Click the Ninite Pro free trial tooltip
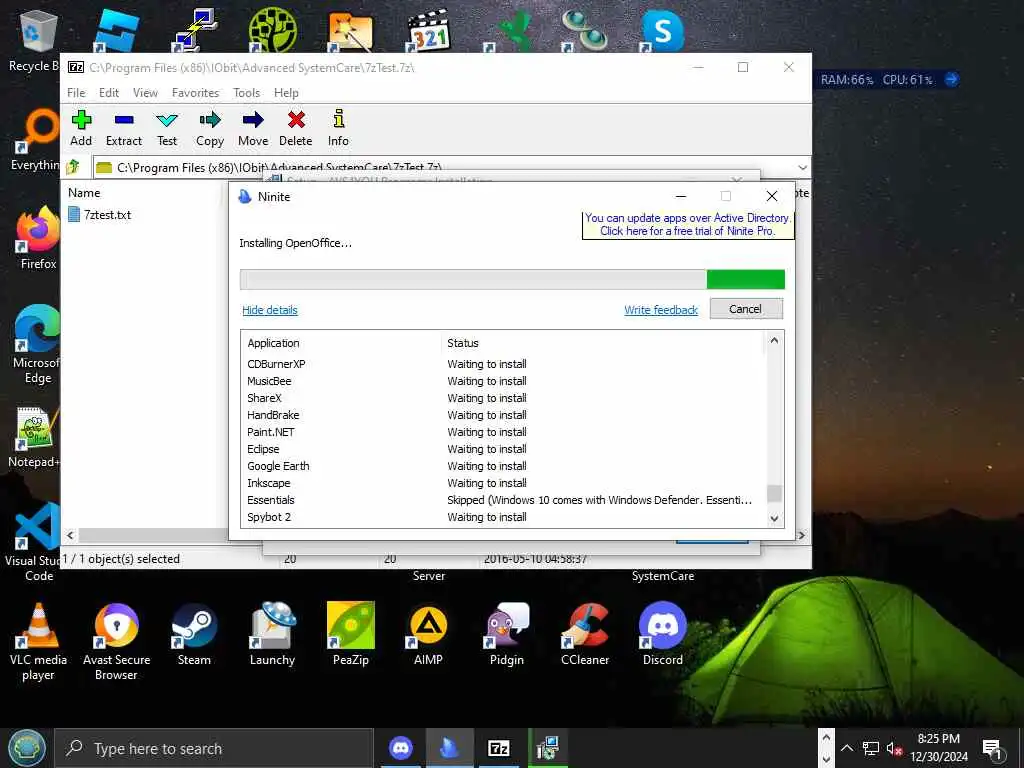Viewport: 1024px width, 768px height. pos(688,225)
